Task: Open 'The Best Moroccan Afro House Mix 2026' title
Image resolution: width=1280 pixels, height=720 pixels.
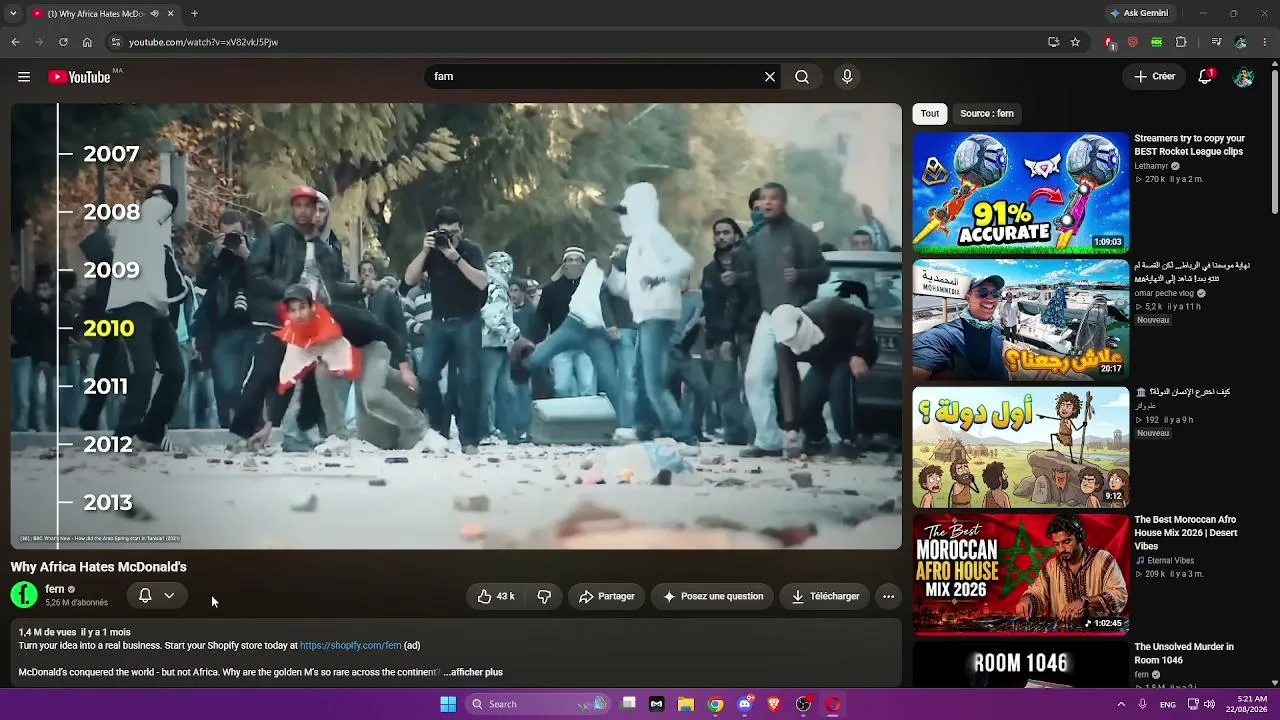Action: pyautogui.click(x=1186, y=533)
